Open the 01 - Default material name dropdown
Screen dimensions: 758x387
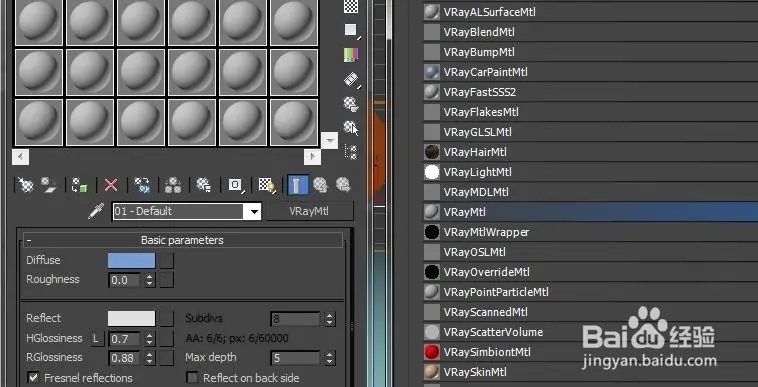point(254,212)
